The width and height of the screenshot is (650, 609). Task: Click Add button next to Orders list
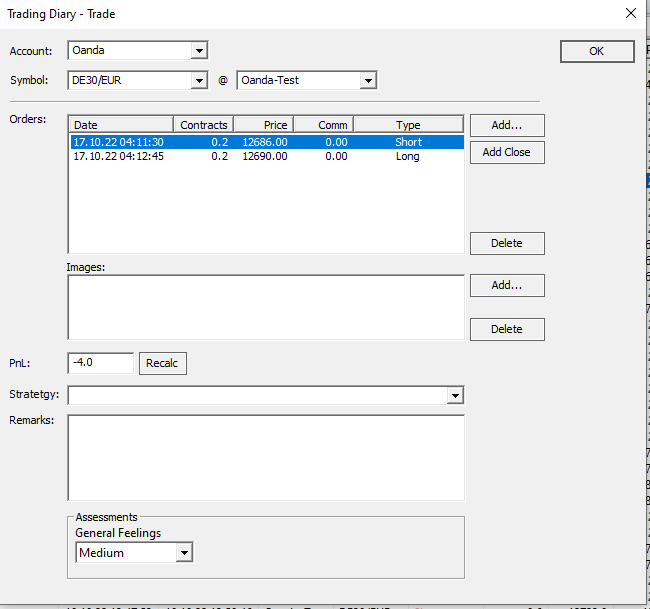point(507,125)
